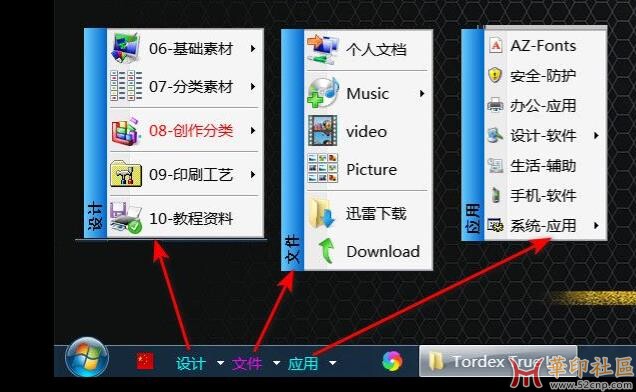
Task: Click the video filmstrip icon
Action: pos(322,131)
